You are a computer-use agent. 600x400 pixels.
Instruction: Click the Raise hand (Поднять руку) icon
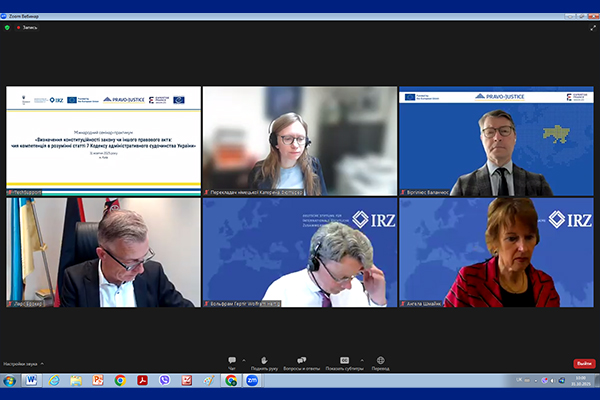(264, 360)
